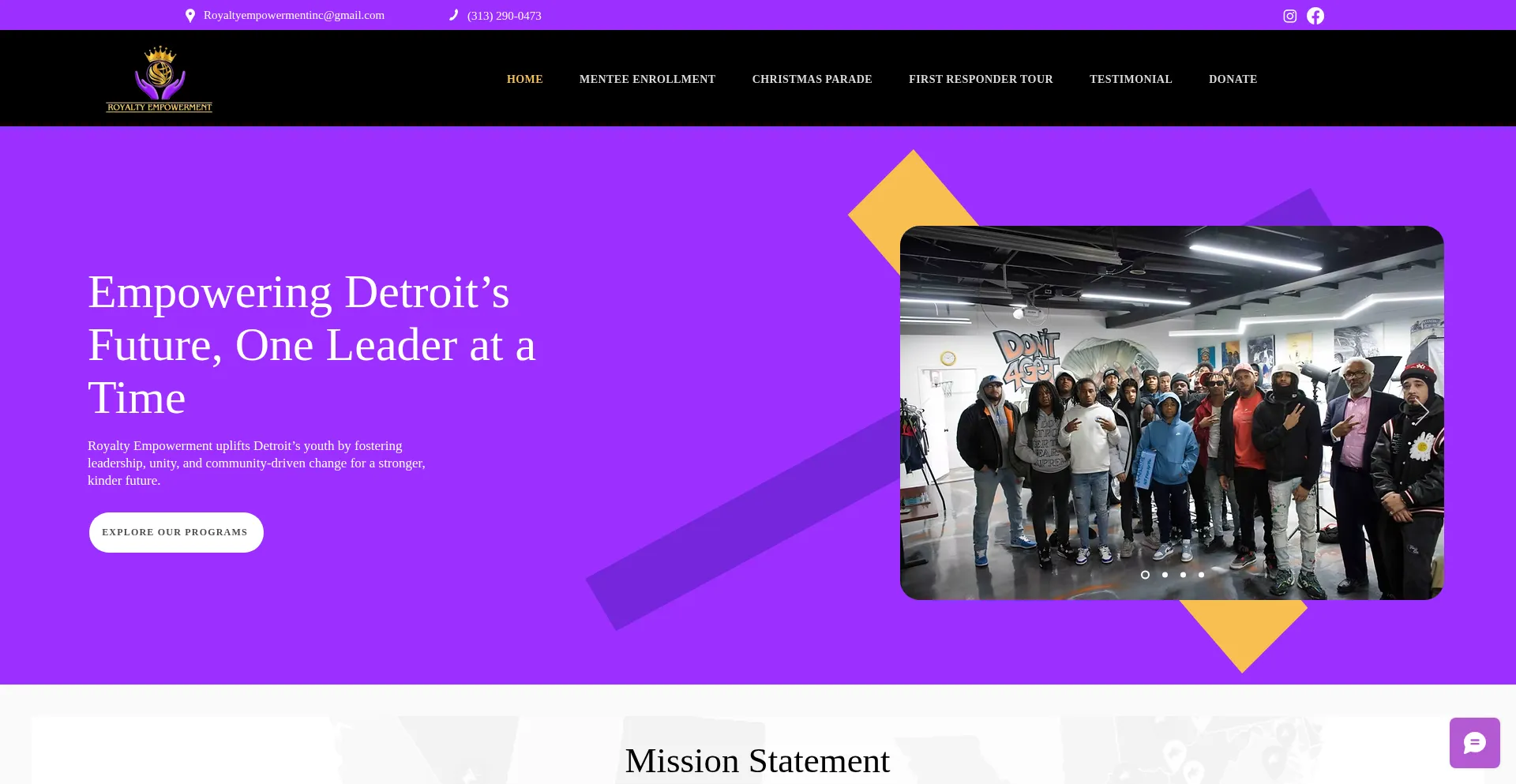Viewport: 1516px width, 784px height.
Task: Click the Explore Our Programs button
Action: 176,532
